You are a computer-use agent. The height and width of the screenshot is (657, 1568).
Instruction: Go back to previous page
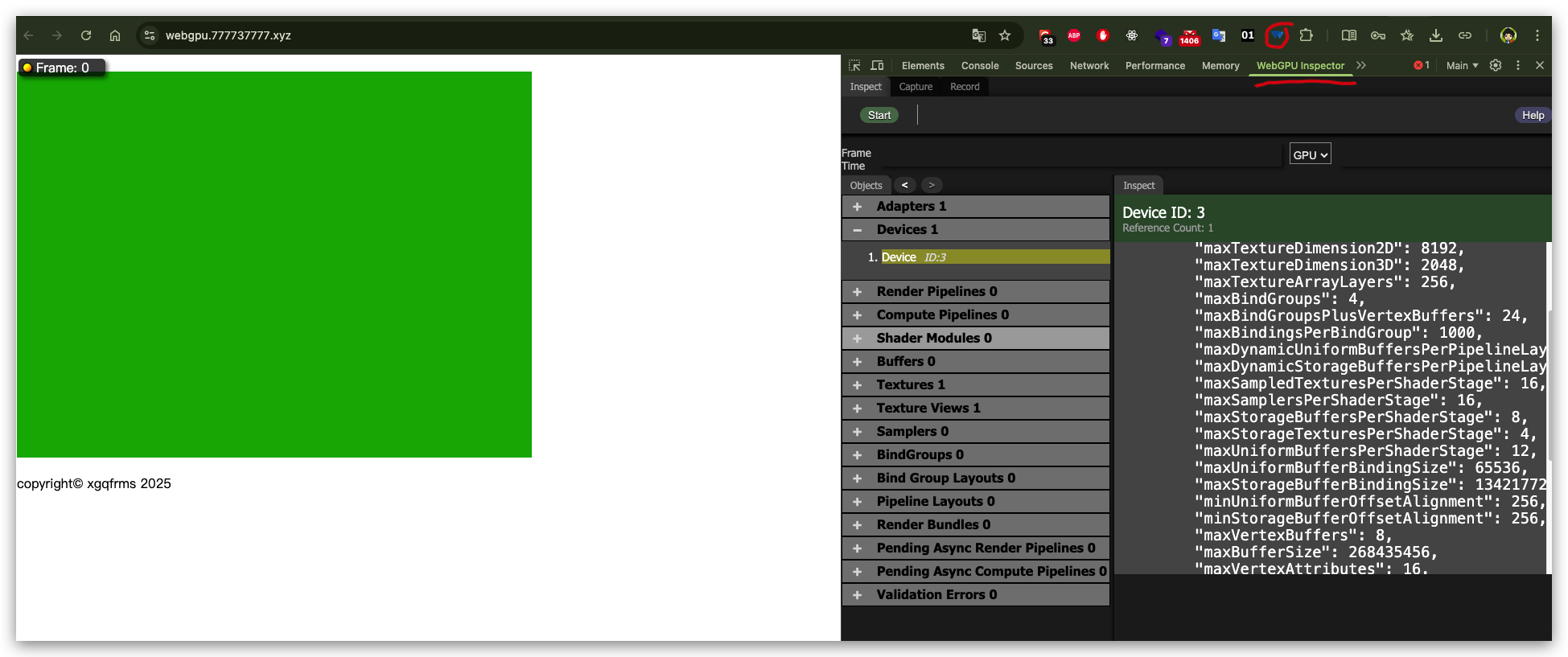click(28, 35)
